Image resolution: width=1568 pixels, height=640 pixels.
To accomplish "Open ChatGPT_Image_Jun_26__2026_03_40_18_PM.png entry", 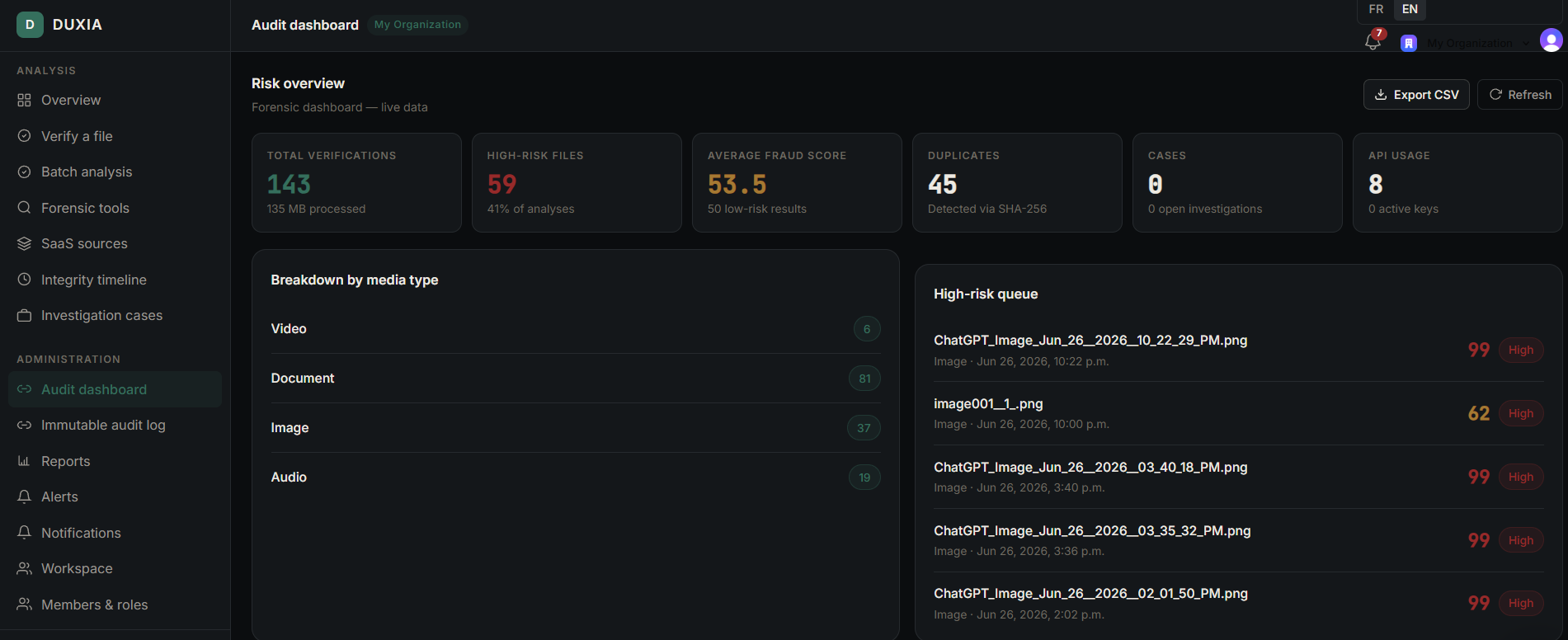I will pyautogui.click(x=1239, y=477).
